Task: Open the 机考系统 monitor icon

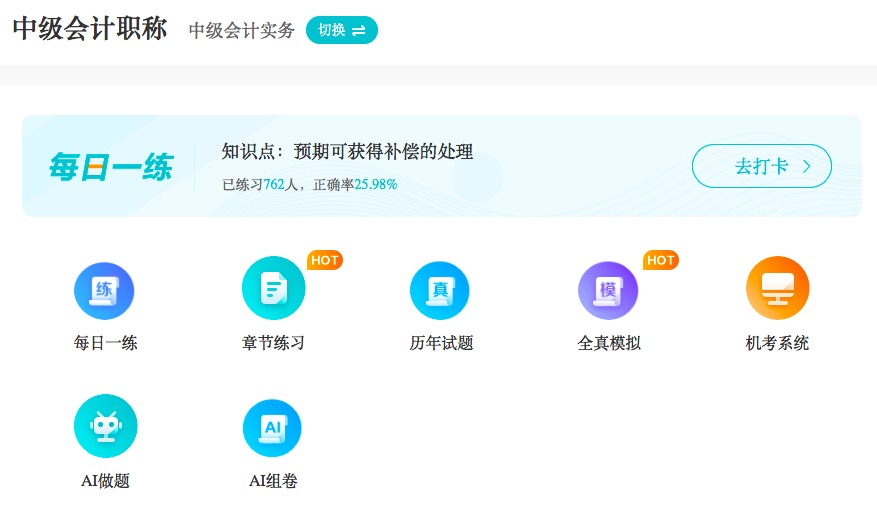Action: coord(777,288)
